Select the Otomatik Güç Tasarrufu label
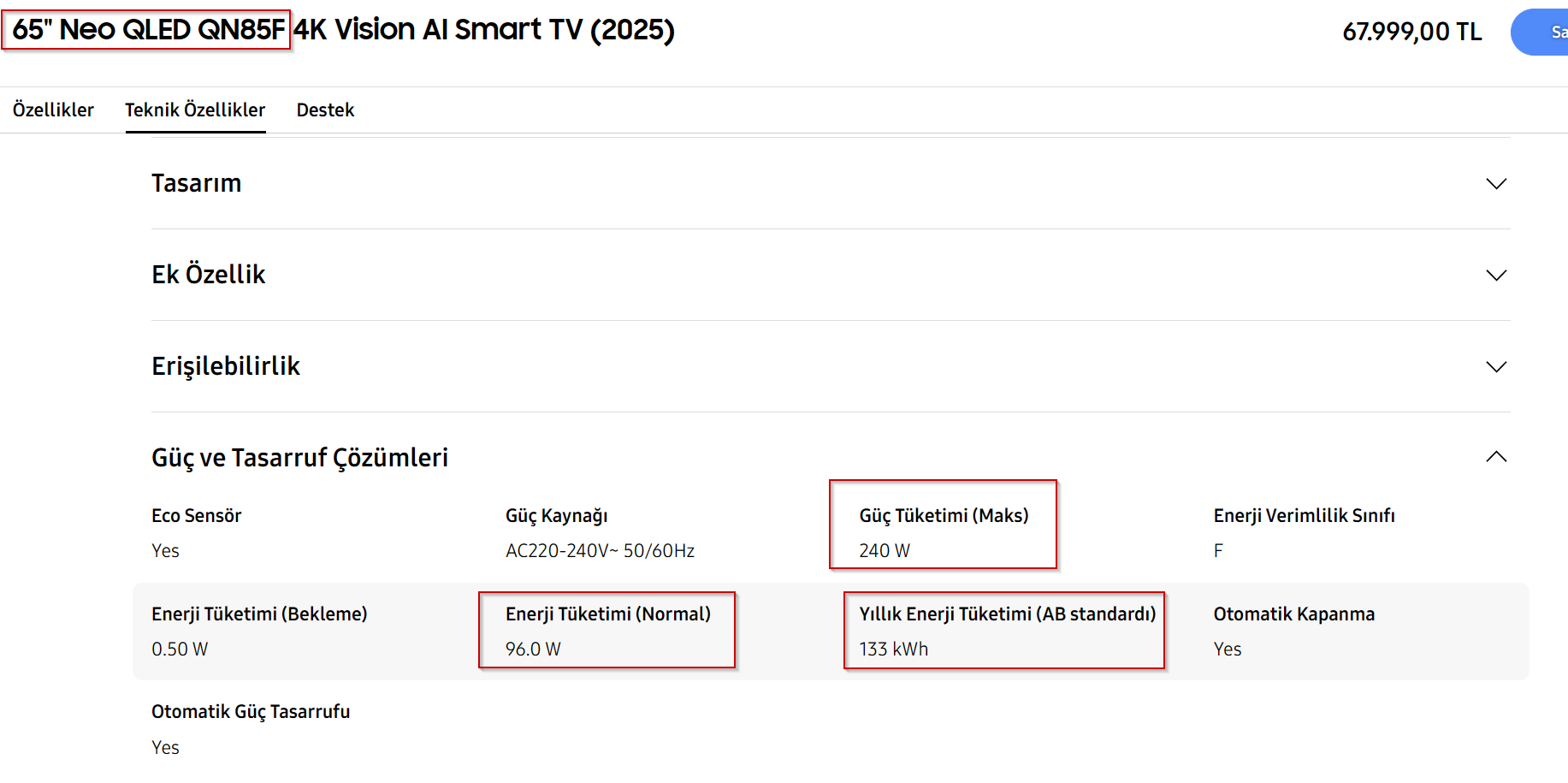 coord(251,711)
